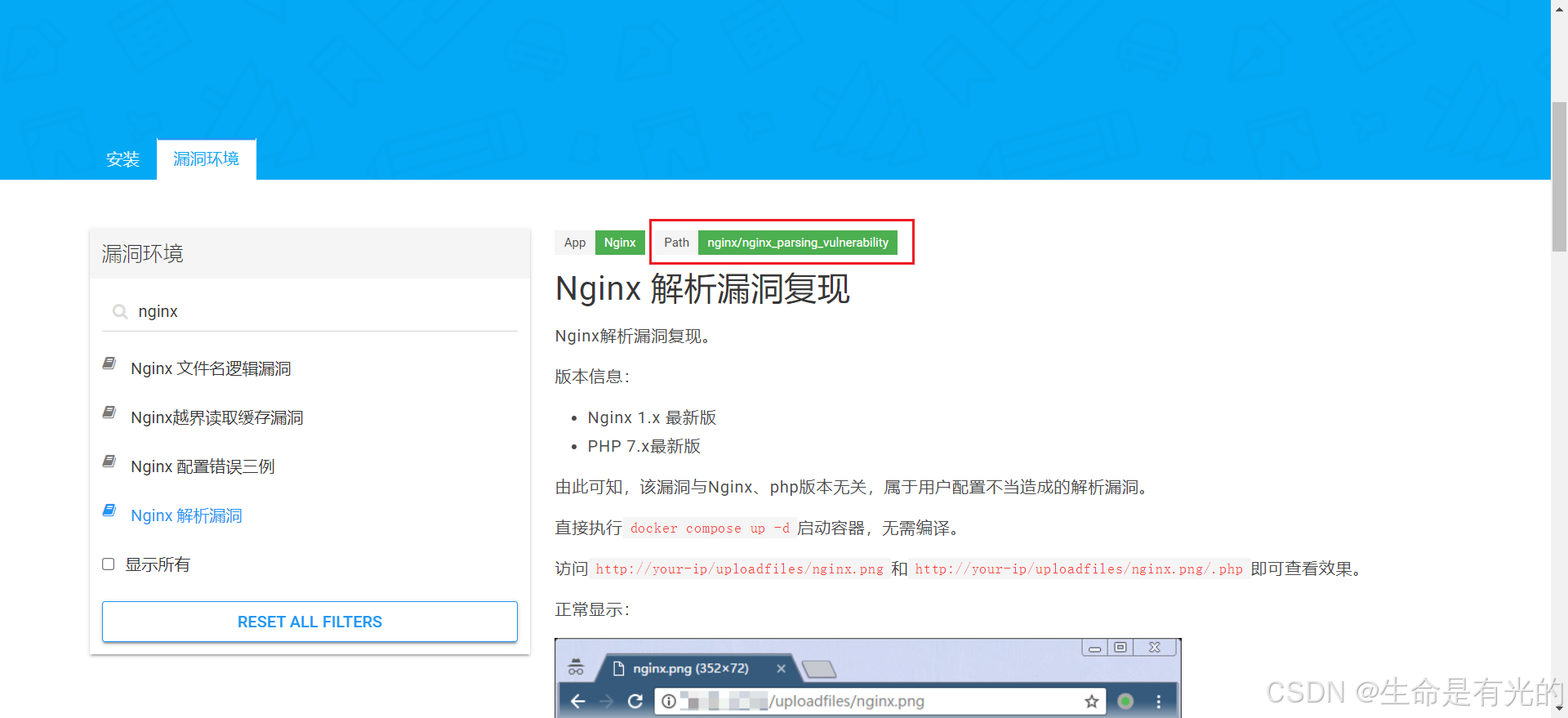The width and height of the screenshot is (1568, 718).
Task: Click the uploadfiles/nginx.png URL code text
Action: [x=740, y=569]
